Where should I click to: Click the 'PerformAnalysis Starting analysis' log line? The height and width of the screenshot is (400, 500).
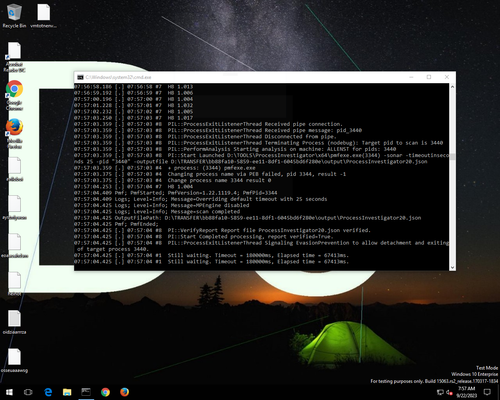point(235,149)
